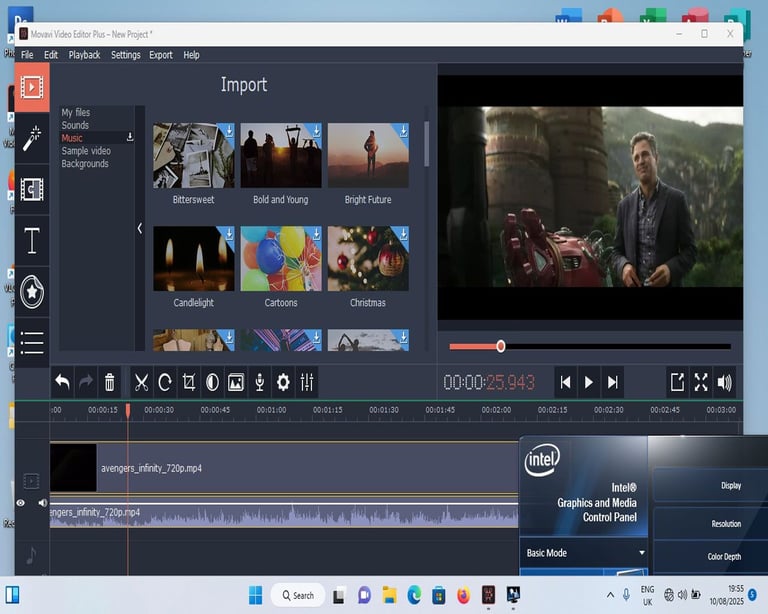Image resolution: width=768 pixels, height=614 pixels.
Task: Skip to next frame button
Action: (x=613, y=382)
